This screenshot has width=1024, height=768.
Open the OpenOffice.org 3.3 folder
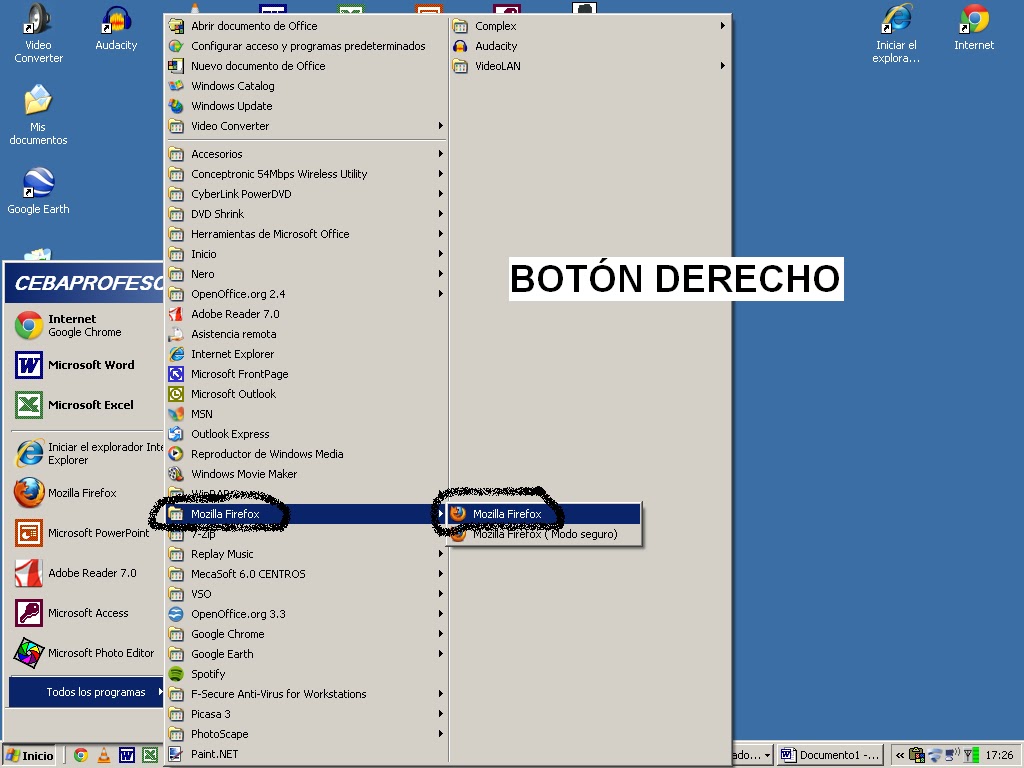[307, 614]
